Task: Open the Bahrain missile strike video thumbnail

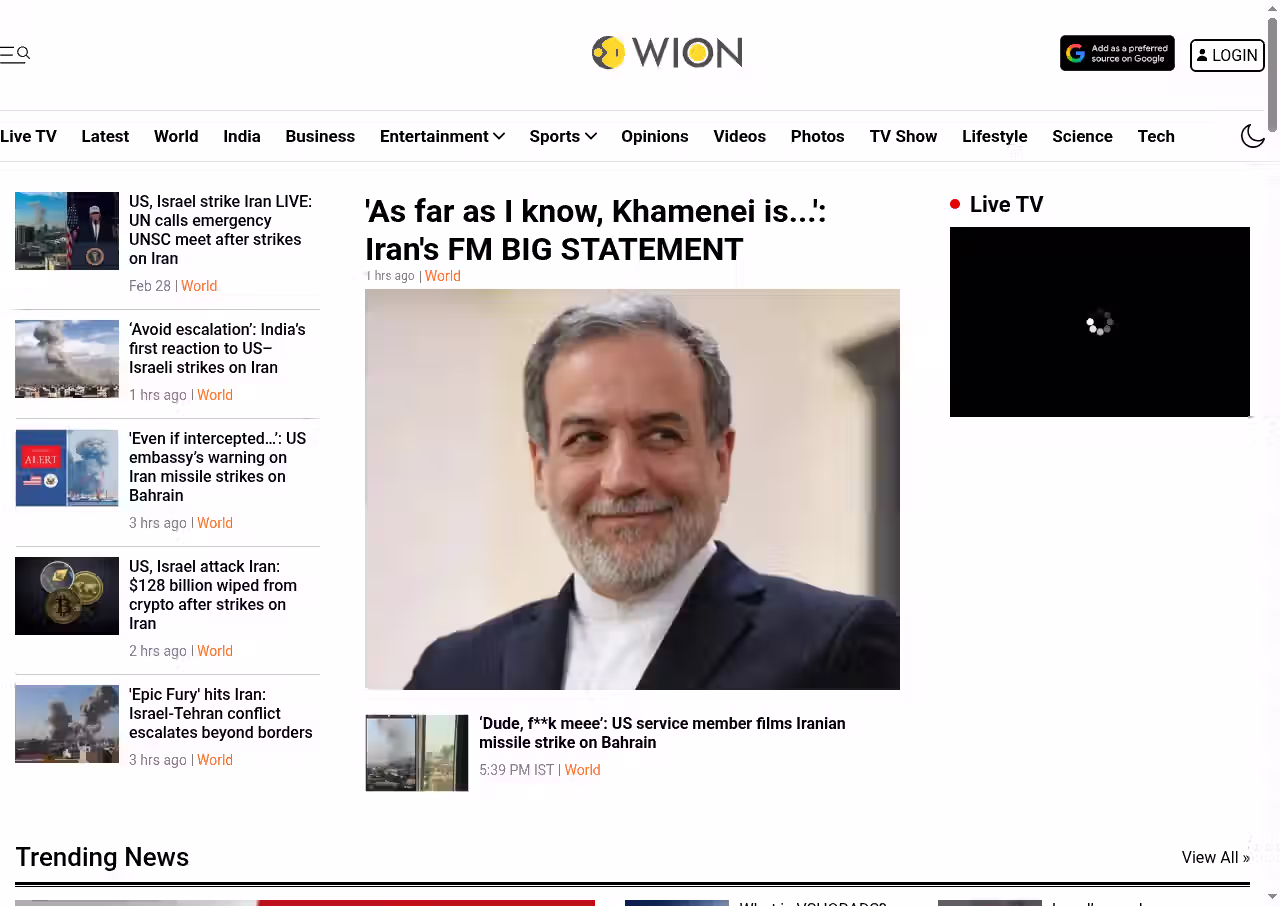Action: (417, 753)
